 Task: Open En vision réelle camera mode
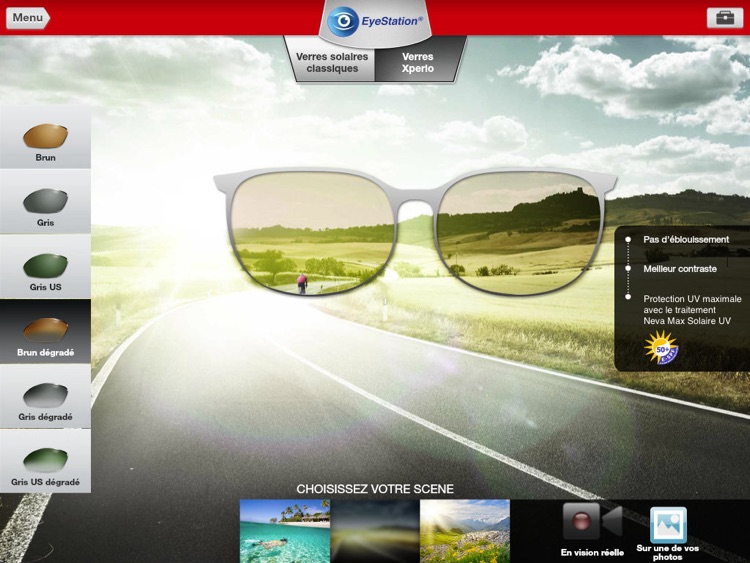point(592,530)
